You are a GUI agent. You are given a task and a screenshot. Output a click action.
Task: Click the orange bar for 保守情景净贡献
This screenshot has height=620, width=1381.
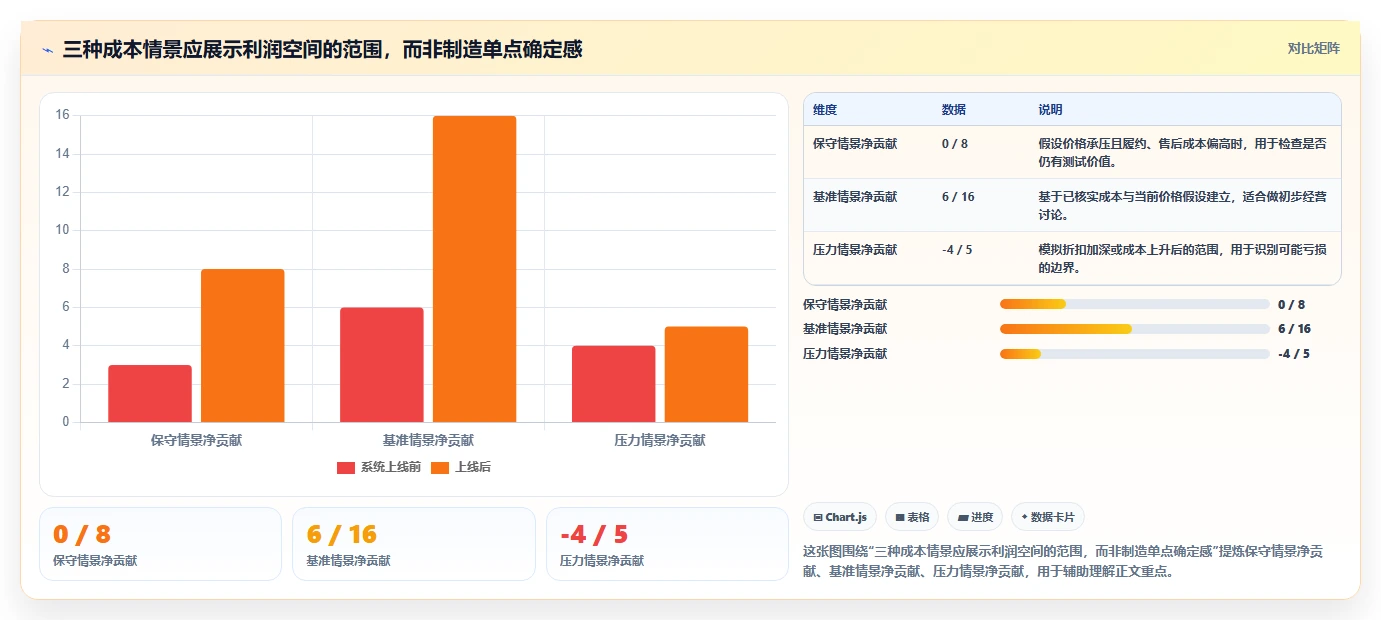(243, 346)
